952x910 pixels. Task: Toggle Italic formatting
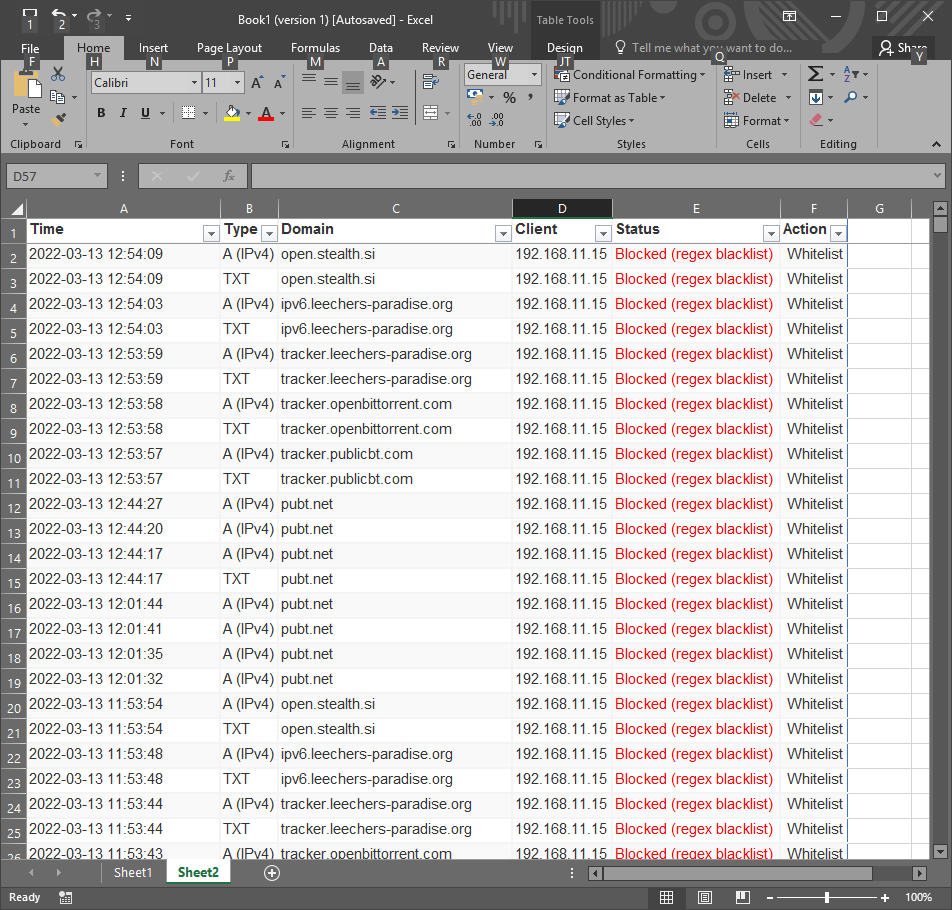click(x=123, y=112)
